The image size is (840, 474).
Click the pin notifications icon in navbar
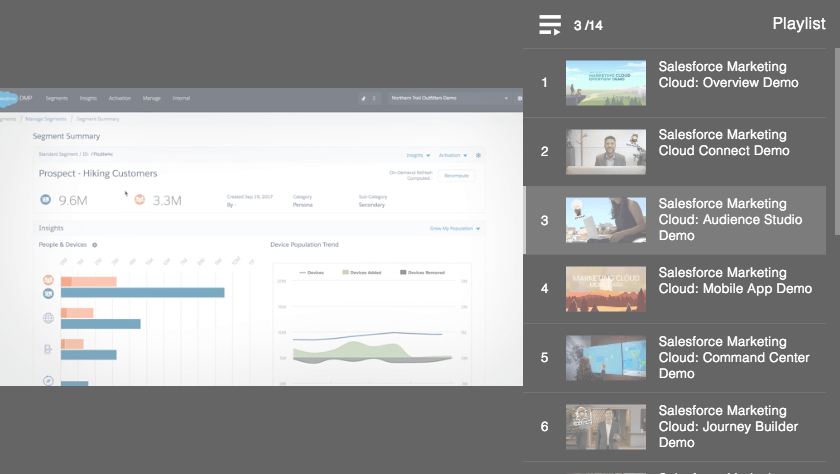(363, 98)
